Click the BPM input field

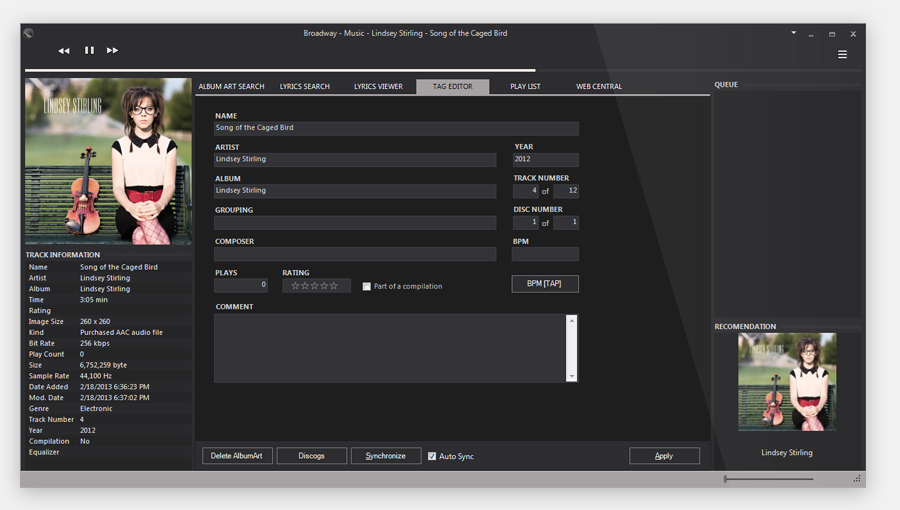point(545,254)
